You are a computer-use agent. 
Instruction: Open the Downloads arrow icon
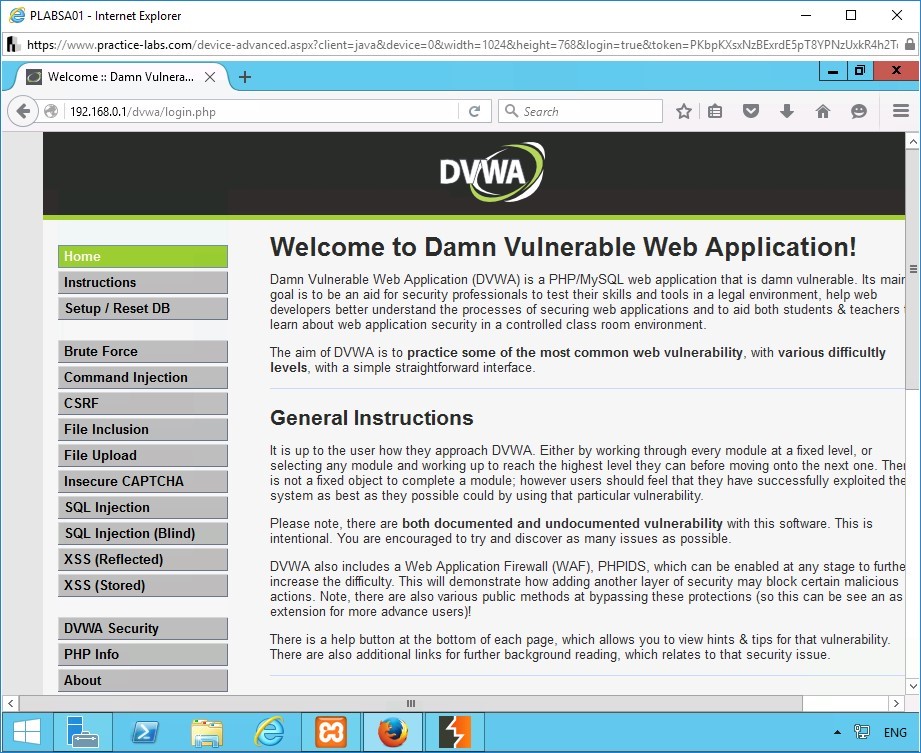[787, 112]
